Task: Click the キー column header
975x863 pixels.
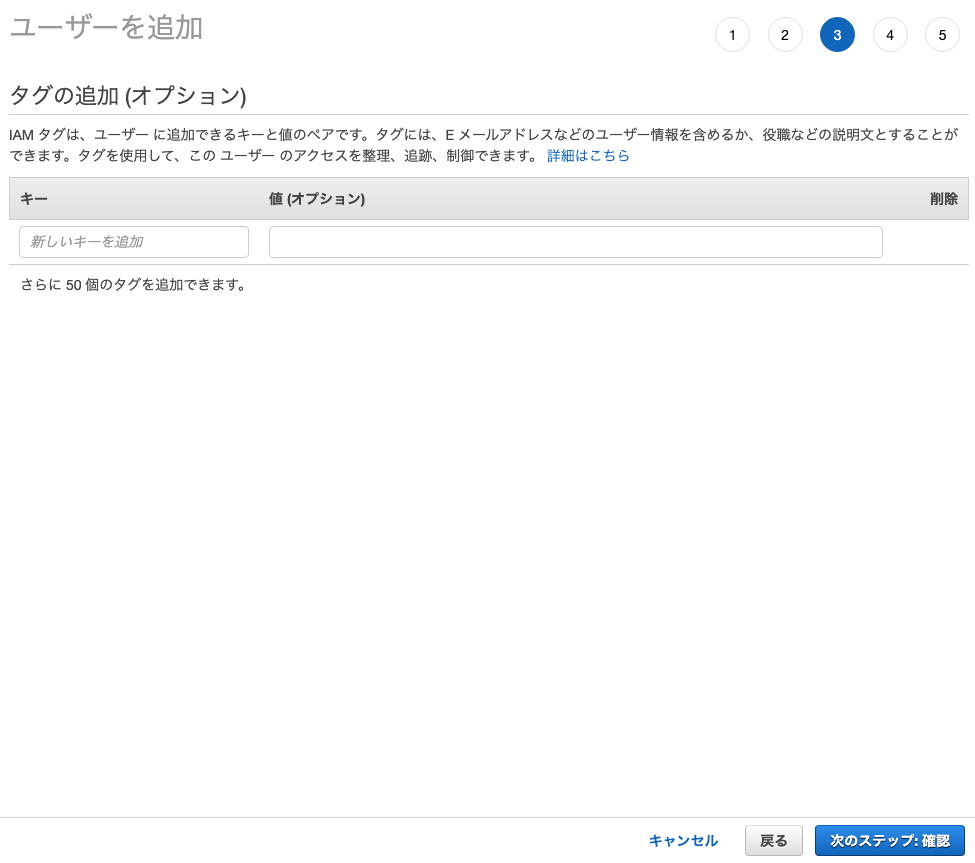Action: point(34,199)
